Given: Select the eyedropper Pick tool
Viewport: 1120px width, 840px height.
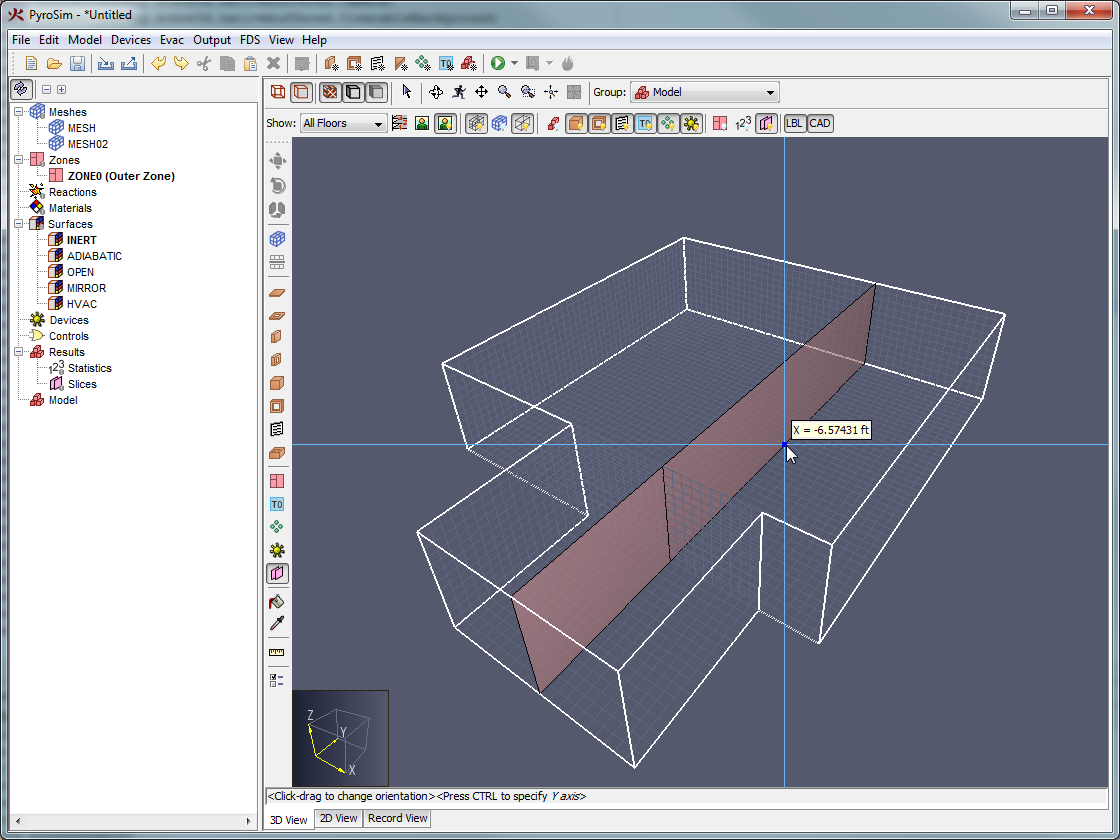Looking at the screenshot, I should (x=277, y=624).
